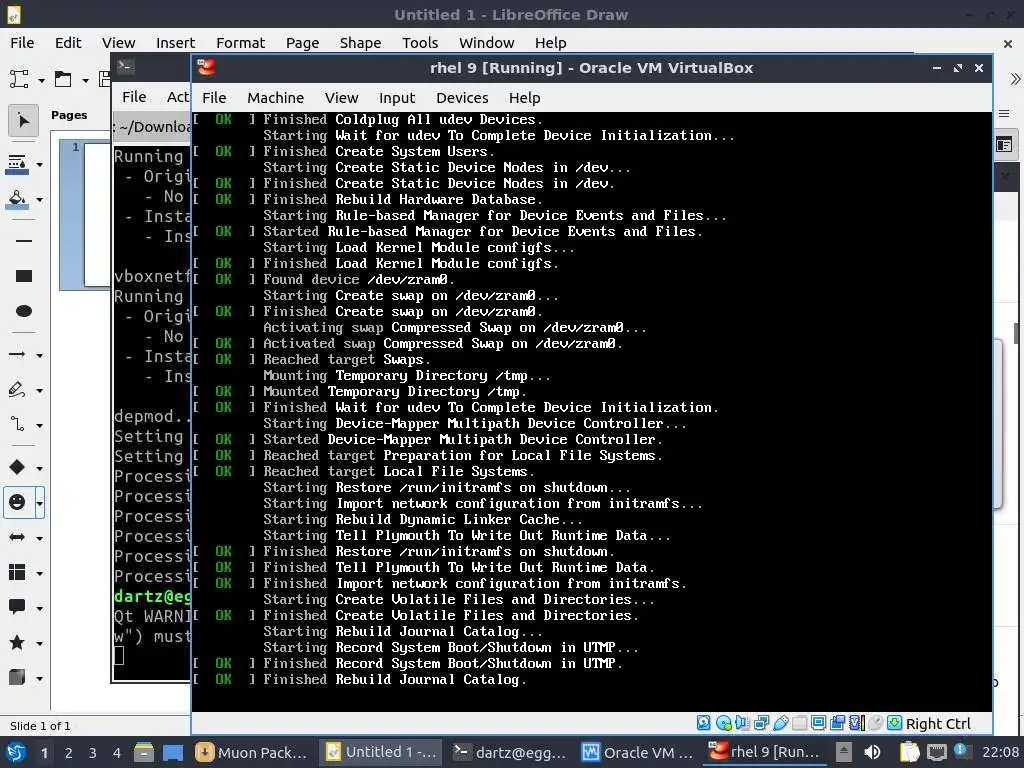Expand the Draw toolbar overflow chevron
Image resolution: width=1024 pixels, height=768 pixels.
1015,80
